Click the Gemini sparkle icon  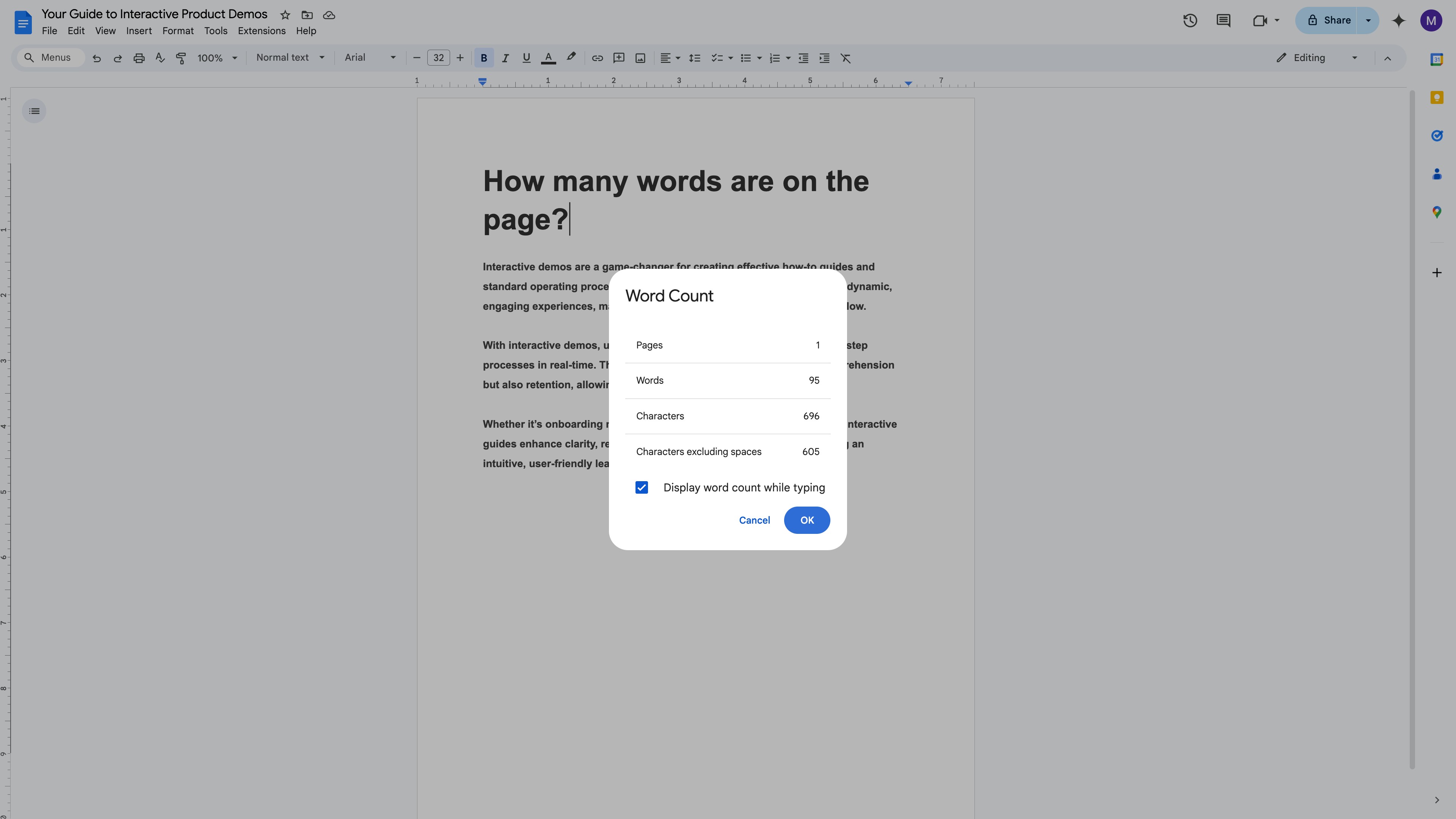point(1399,21)
